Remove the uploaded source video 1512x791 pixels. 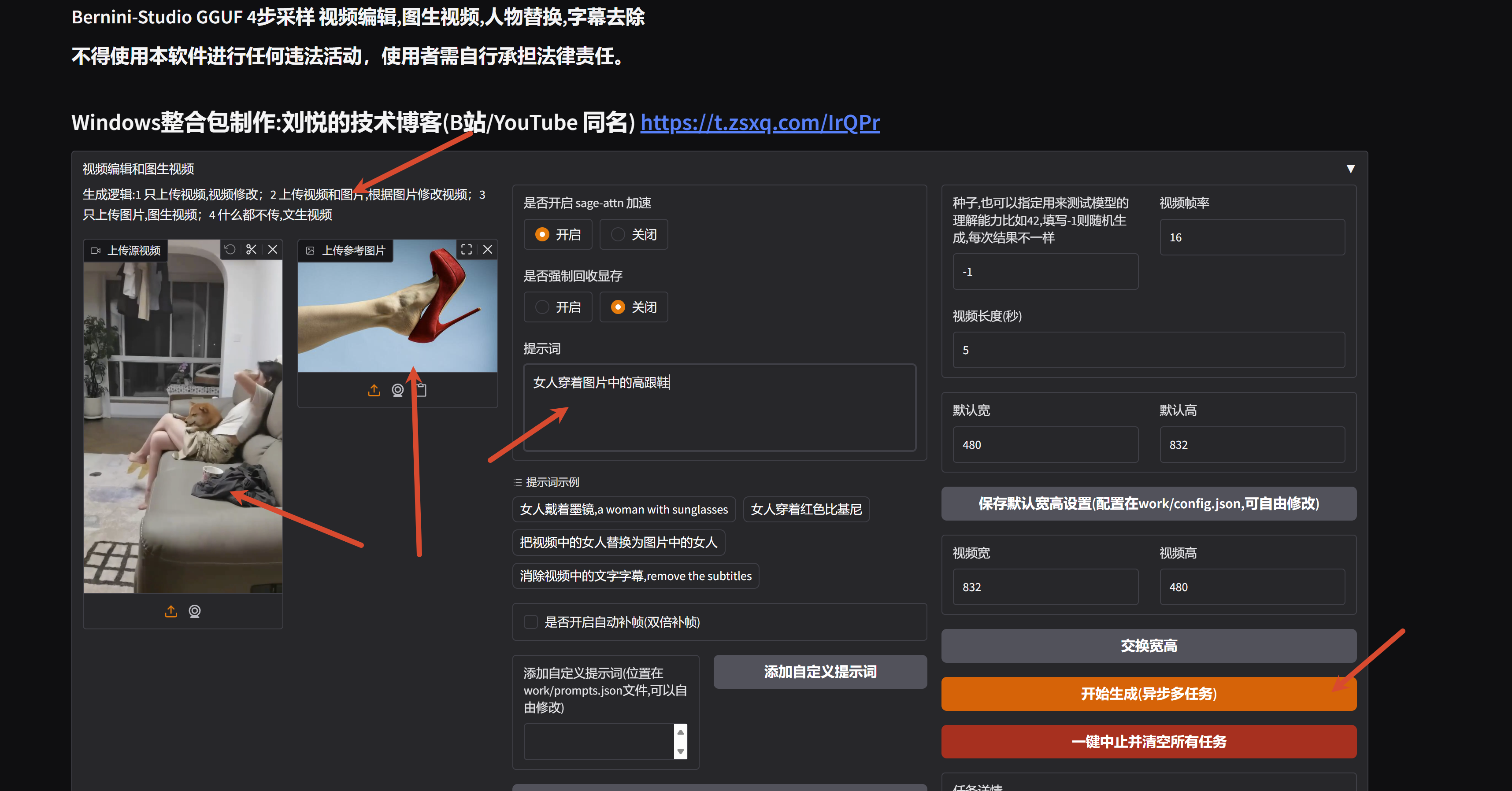(x=273, y=249)
